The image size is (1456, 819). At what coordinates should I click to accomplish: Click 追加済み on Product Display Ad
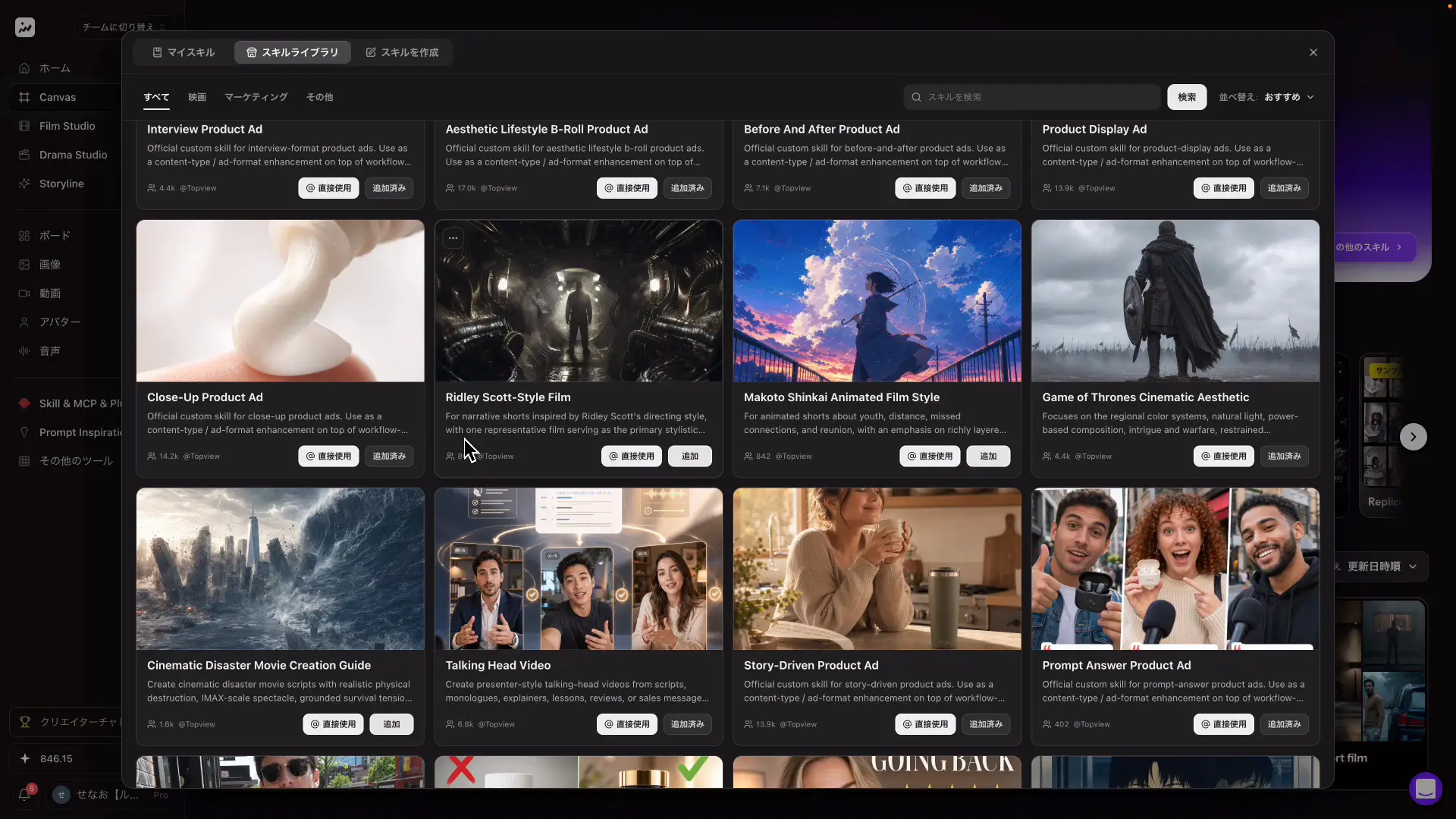1285,188
